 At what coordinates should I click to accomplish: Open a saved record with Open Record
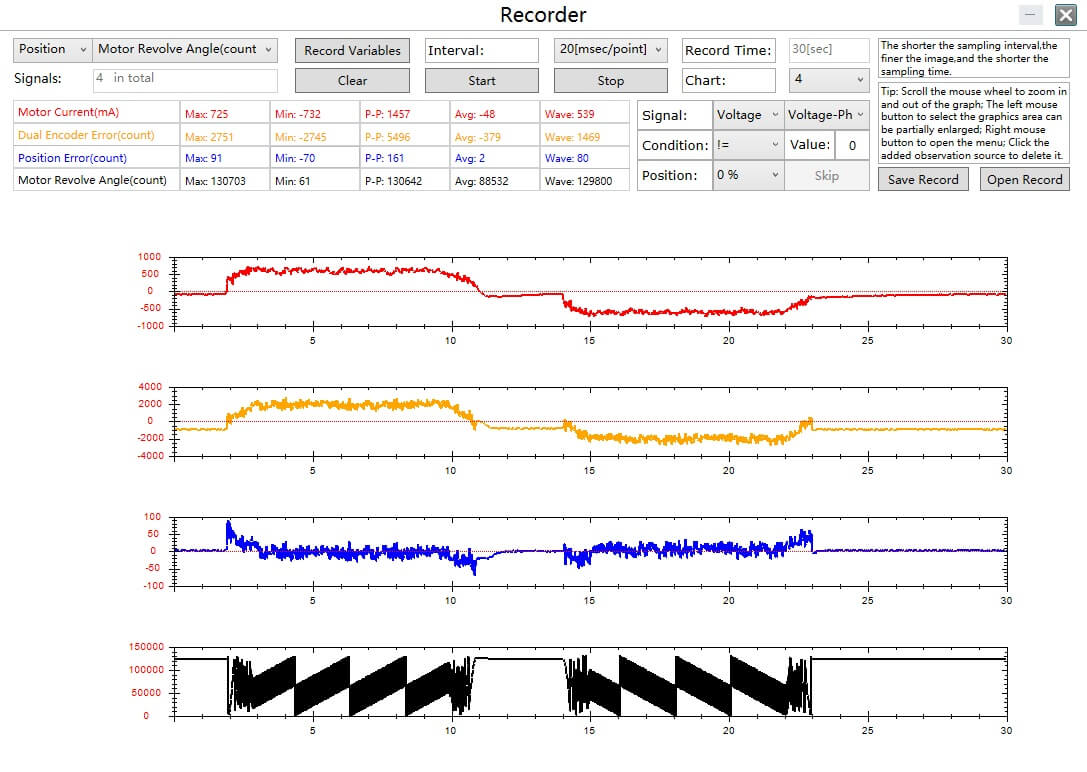pos(1024,180)
